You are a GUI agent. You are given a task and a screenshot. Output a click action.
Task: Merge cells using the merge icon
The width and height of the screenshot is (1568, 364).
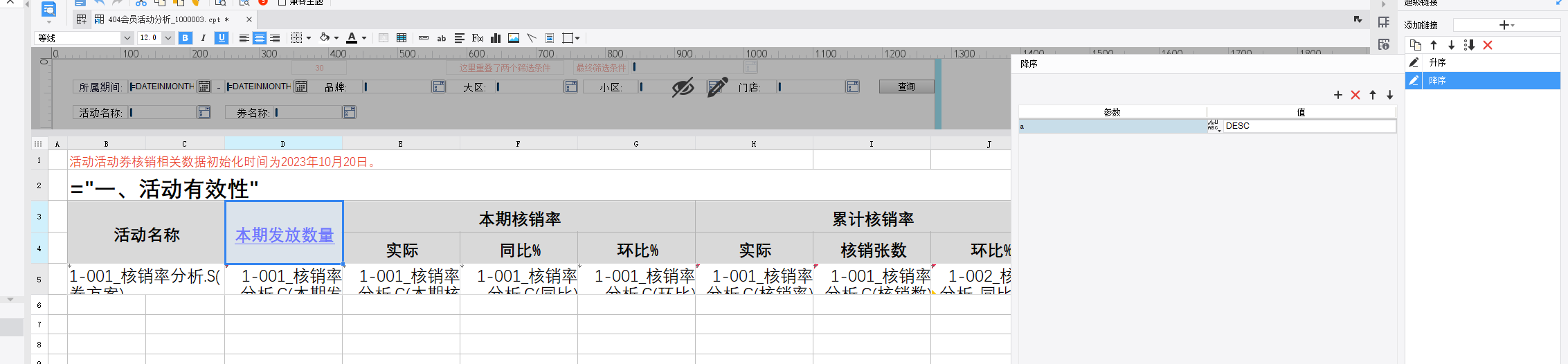384,38
